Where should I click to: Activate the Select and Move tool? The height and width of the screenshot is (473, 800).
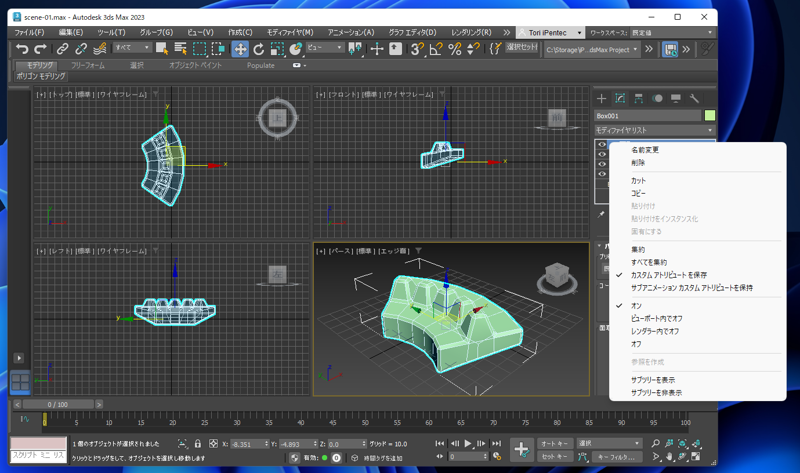(x=240, y=49)
